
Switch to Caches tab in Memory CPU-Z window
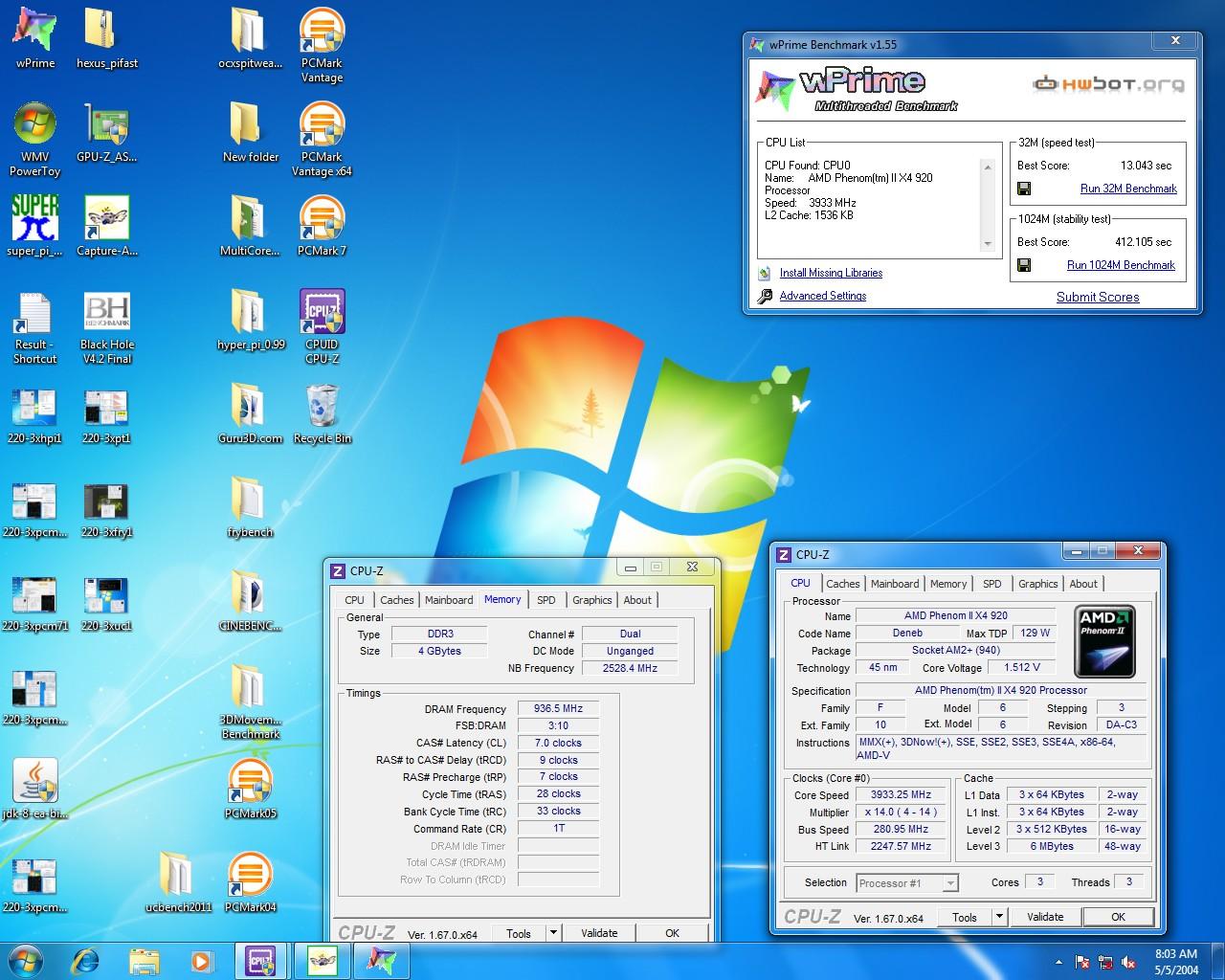(396, 600)
